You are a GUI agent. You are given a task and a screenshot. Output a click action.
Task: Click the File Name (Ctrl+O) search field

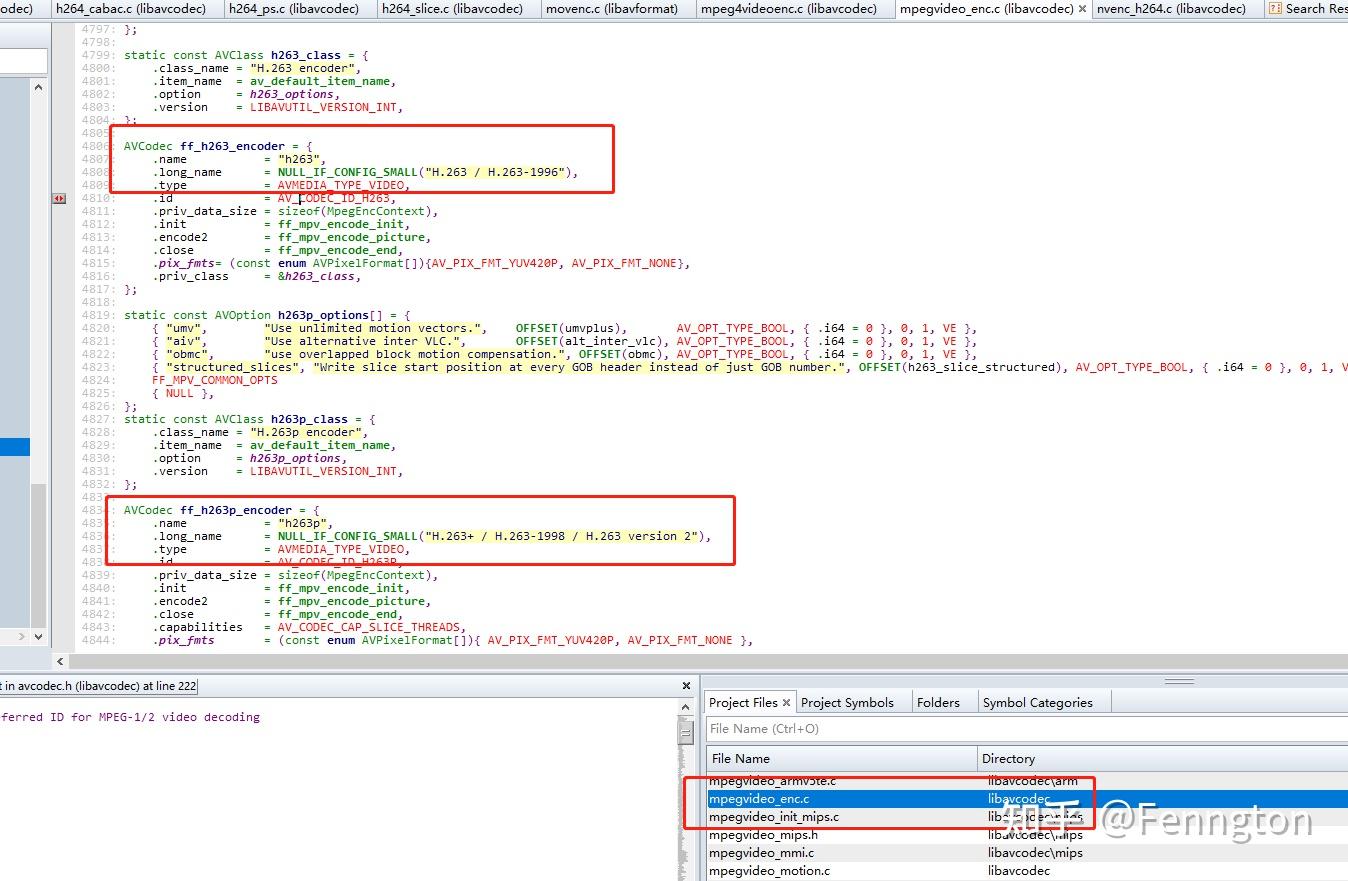pos(1026,729)
